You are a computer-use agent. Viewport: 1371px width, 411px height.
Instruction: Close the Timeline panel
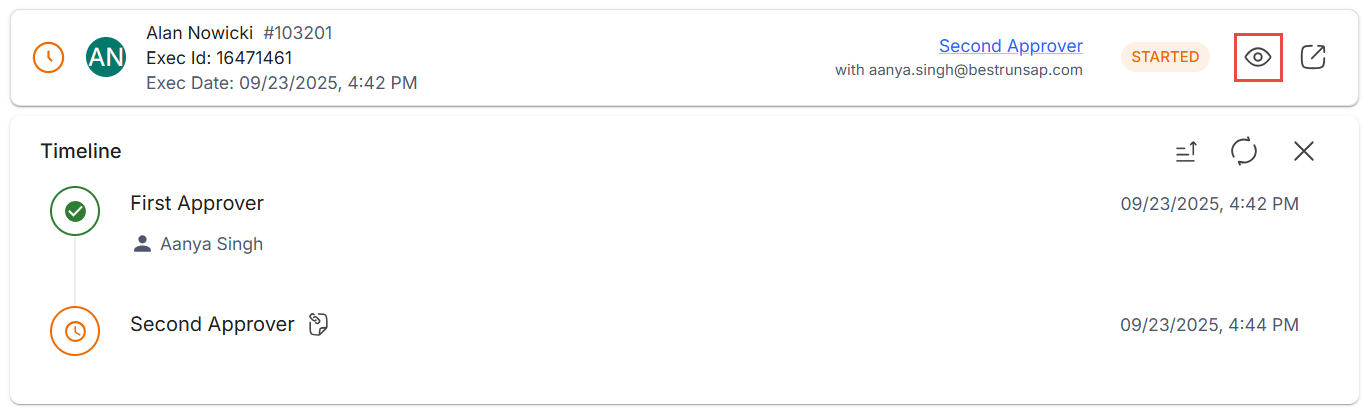pyautogui.click(x=1303, y=152)
